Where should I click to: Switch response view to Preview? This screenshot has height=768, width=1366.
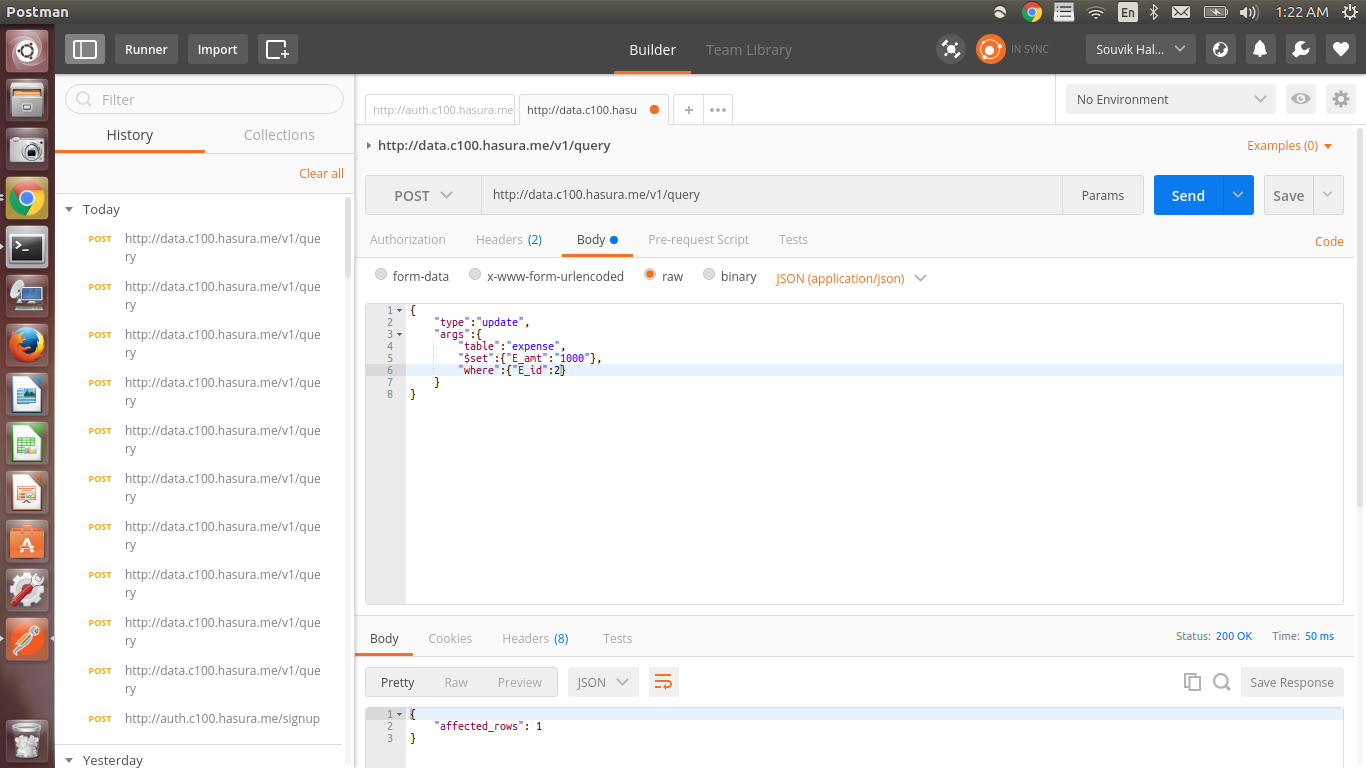(519, 682)
